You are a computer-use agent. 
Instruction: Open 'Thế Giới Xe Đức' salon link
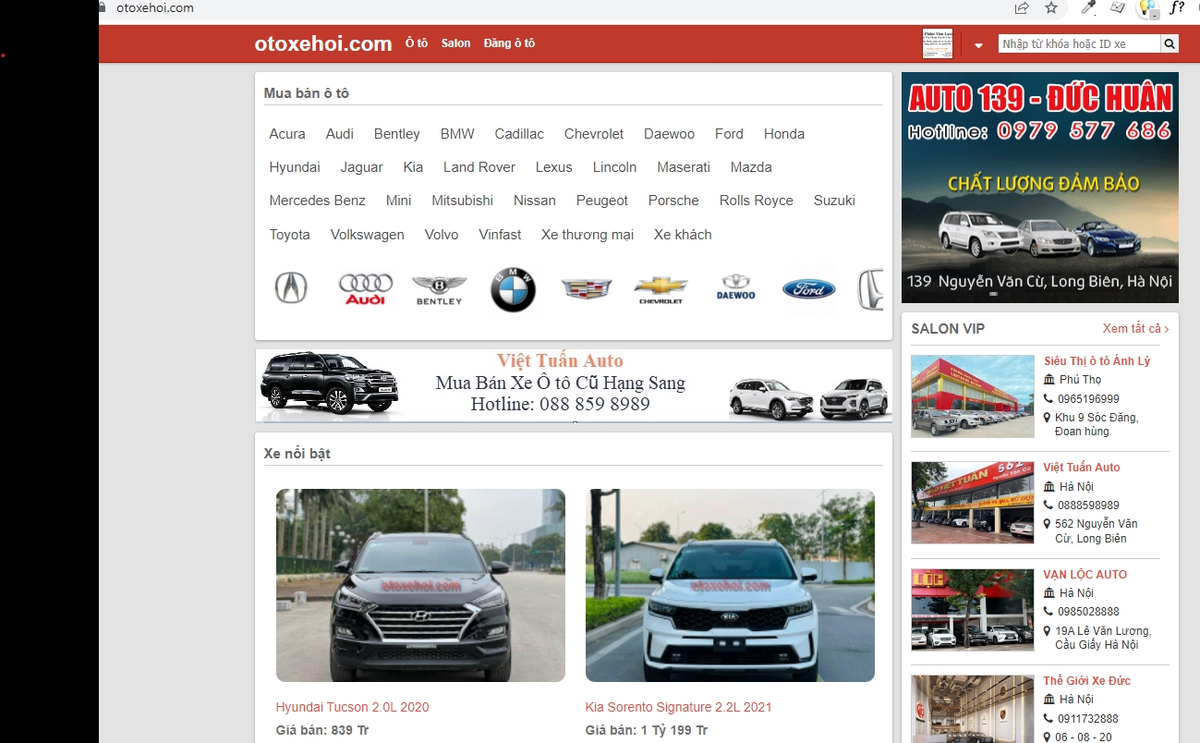[1087, 680]
